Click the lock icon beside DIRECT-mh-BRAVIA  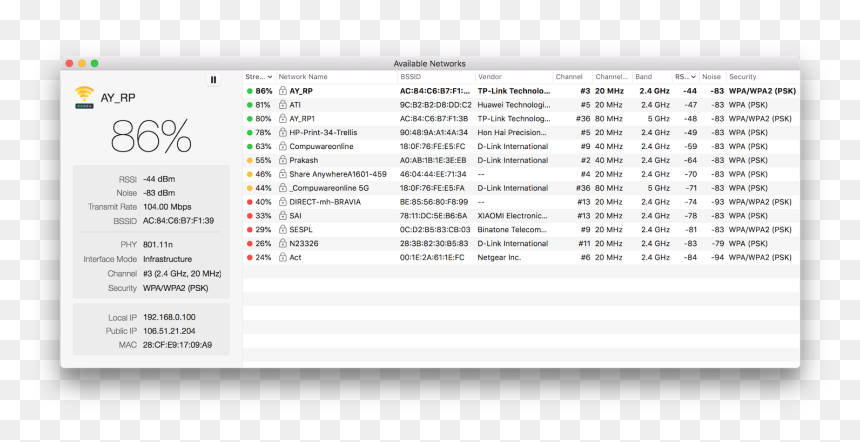click(x=282, y=202)
